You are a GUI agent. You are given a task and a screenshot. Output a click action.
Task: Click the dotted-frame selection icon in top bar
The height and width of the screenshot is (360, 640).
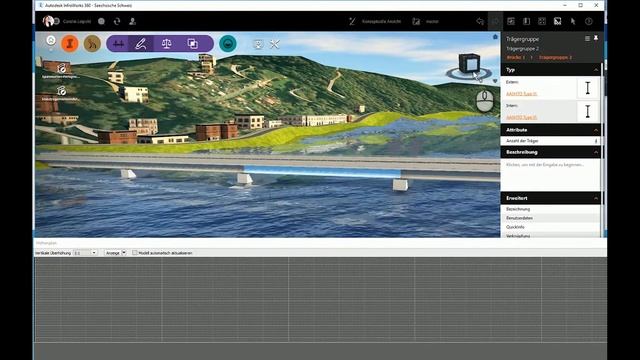point(542,21)
